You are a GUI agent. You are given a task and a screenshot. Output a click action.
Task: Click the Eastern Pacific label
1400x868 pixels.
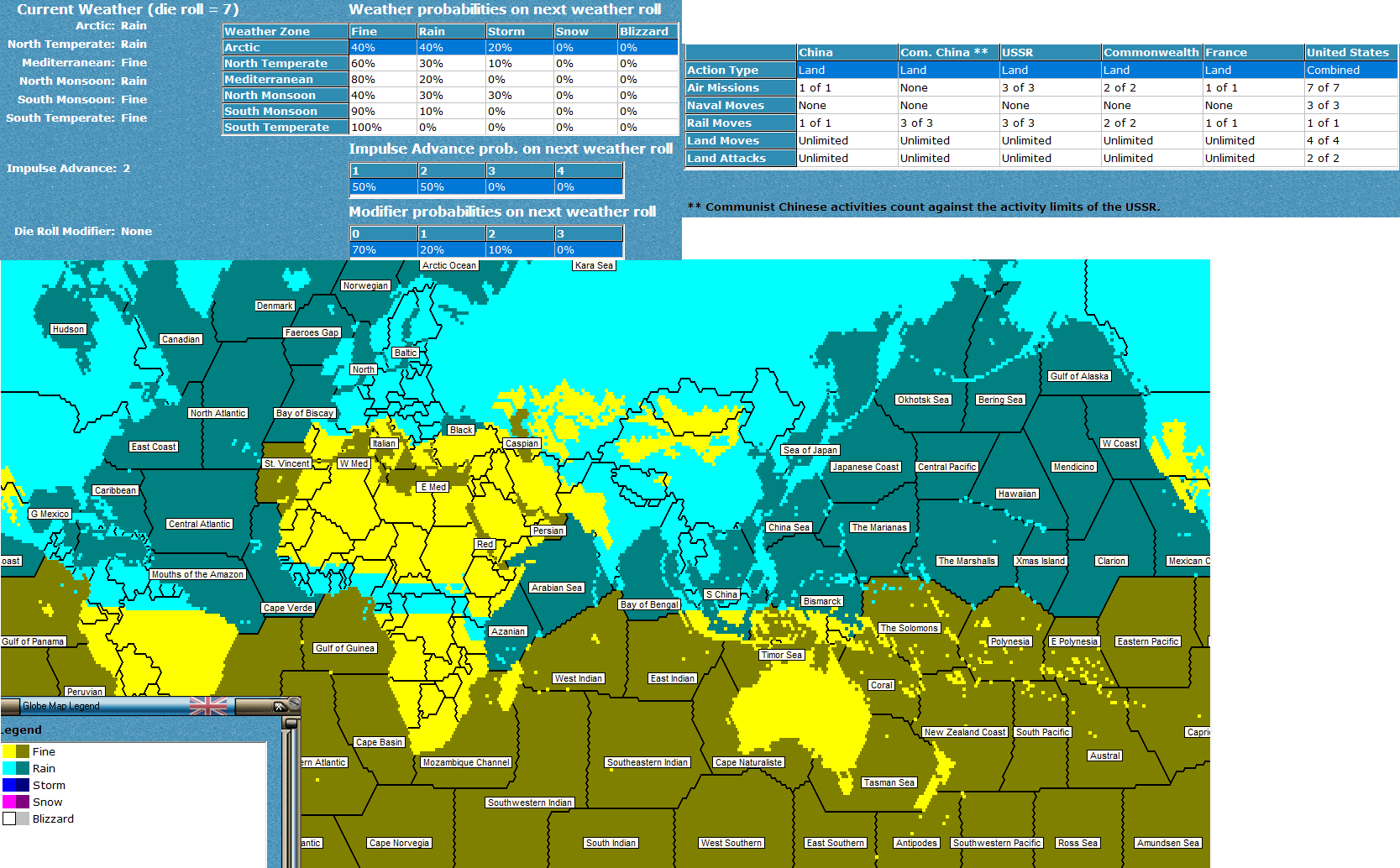click(1149, 641)
